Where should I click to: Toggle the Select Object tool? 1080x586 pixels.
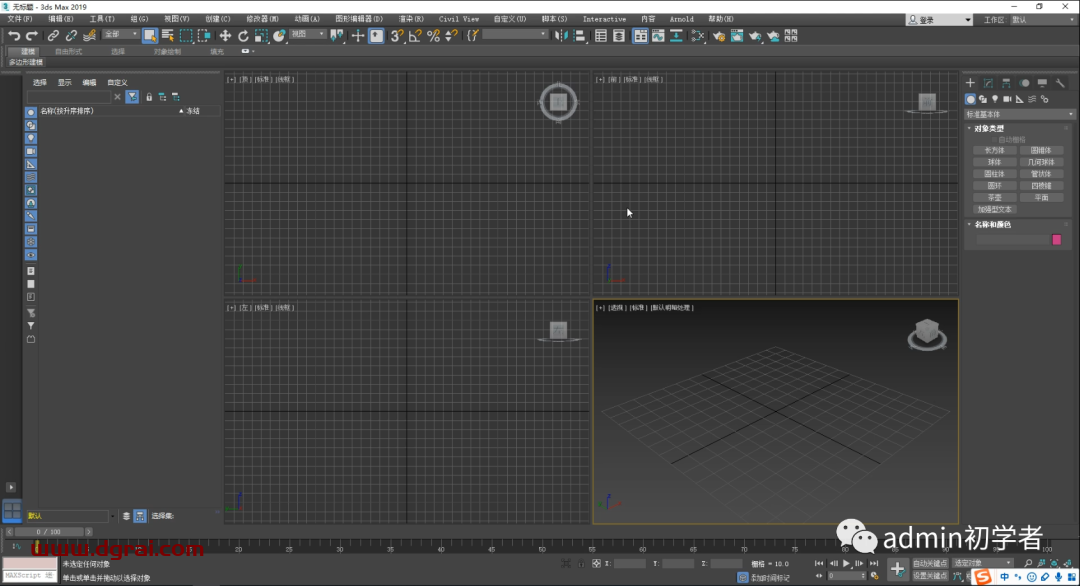click(x=149, y=36)
